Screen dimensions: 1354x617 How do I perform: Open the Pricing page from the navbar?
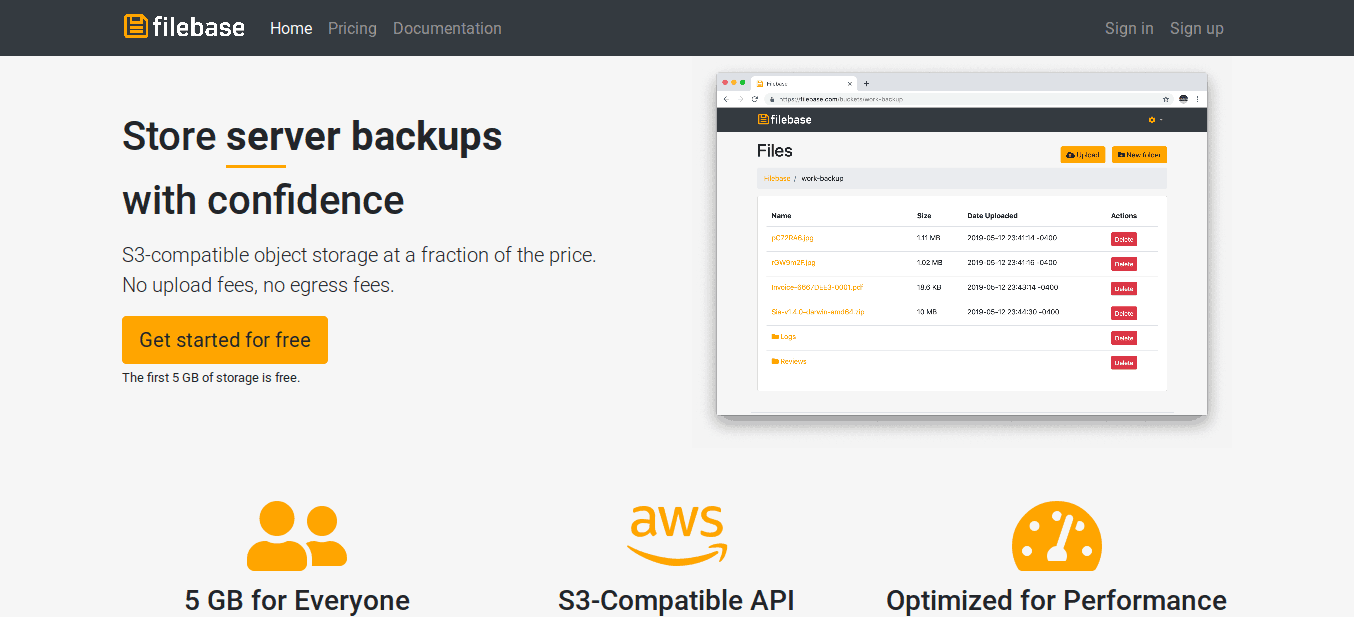tap(352, 28)
